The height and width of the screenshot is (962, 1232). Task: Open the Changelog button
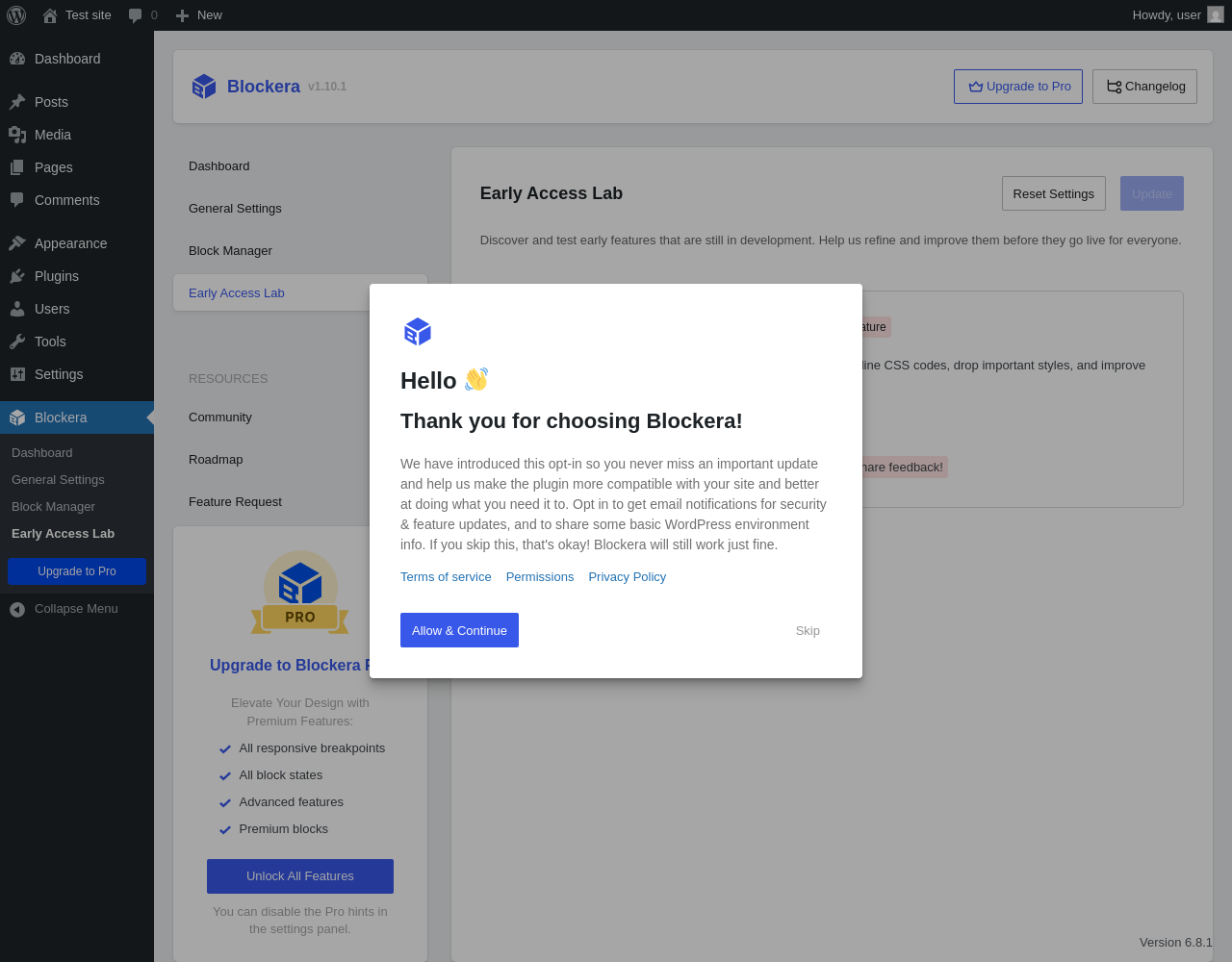[x=1144, y=87]
